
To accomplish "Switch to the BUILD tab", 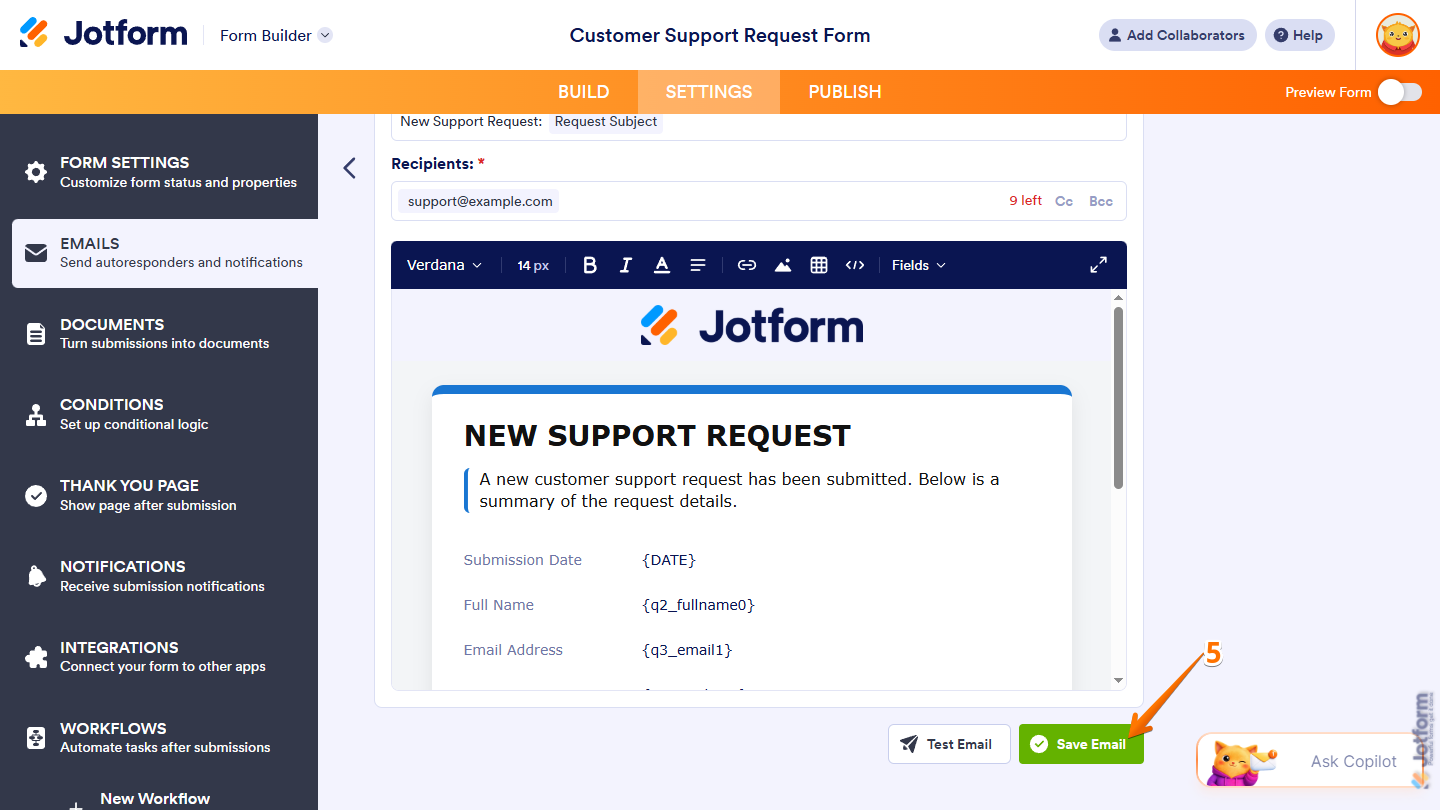I will (x=583, y=92).
